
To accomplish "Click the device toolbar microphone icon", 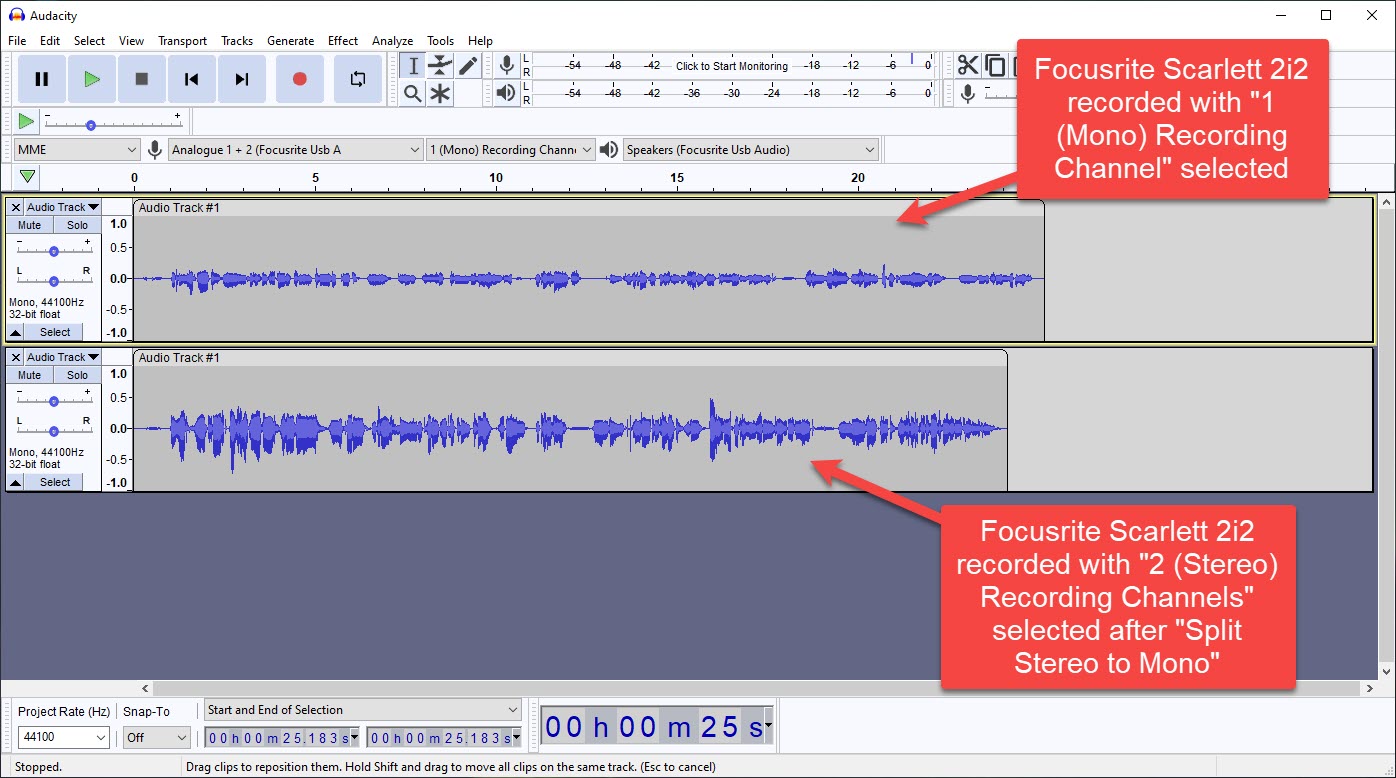I will pos(155,150).
